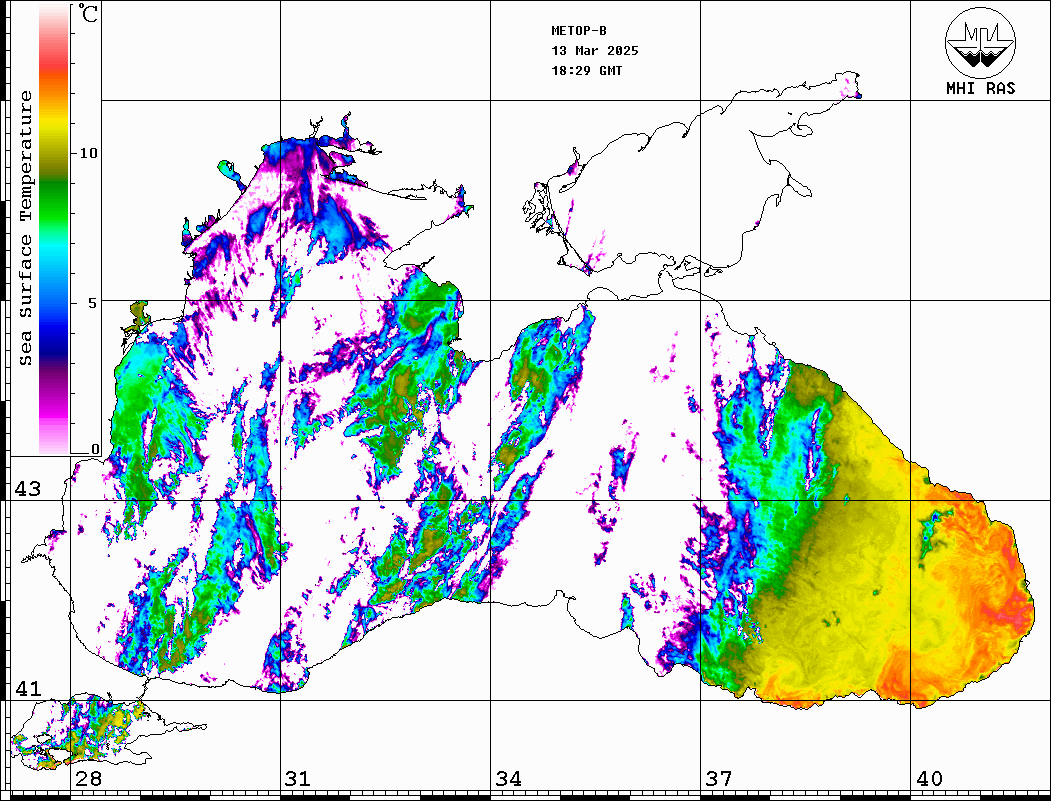Viewport: 1051px width, 801px height.
Task: Click the °C unit label
Action: (x=88, y=13)
